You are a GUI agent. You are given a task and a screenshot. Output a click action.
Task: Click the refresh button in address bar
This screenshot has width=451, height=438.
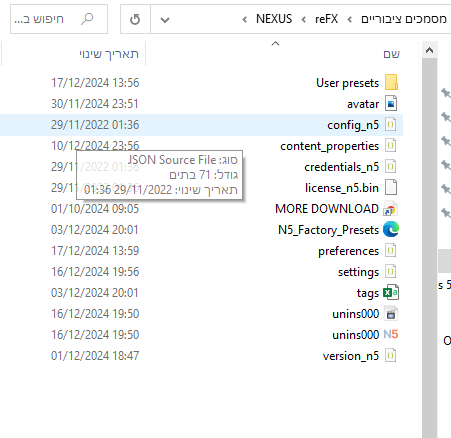[x=135, y=19]
